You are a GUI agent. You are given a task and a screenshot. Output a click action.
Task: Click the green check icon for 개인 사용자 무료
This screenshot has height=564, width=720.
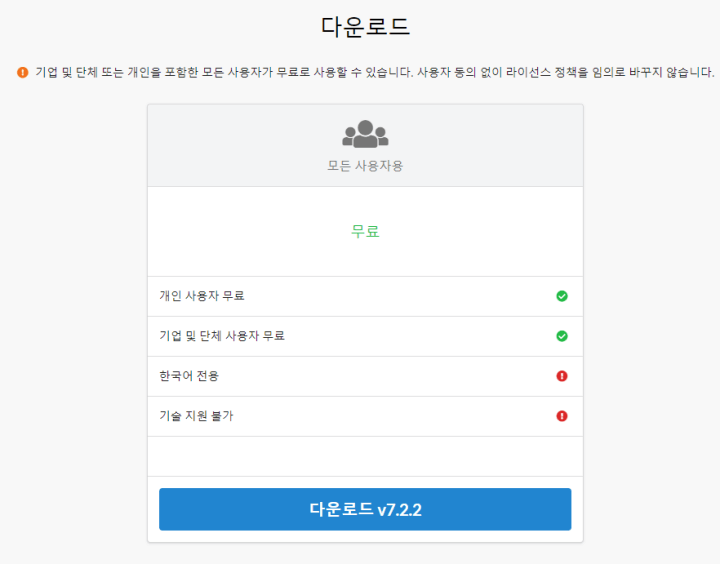coord(562,296)
